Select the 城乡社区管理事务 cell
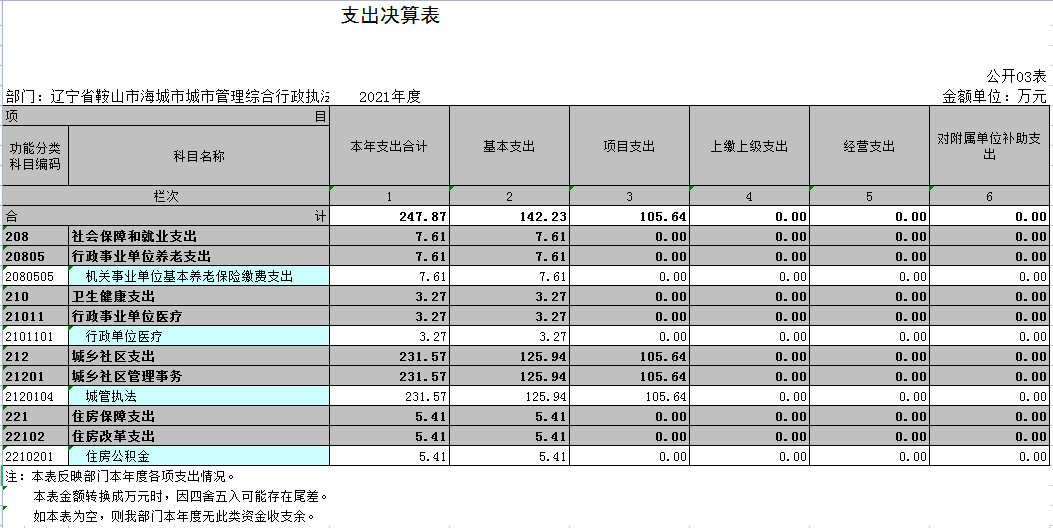Viewport: 1053px width, 528px height. (x=199, y=376)
